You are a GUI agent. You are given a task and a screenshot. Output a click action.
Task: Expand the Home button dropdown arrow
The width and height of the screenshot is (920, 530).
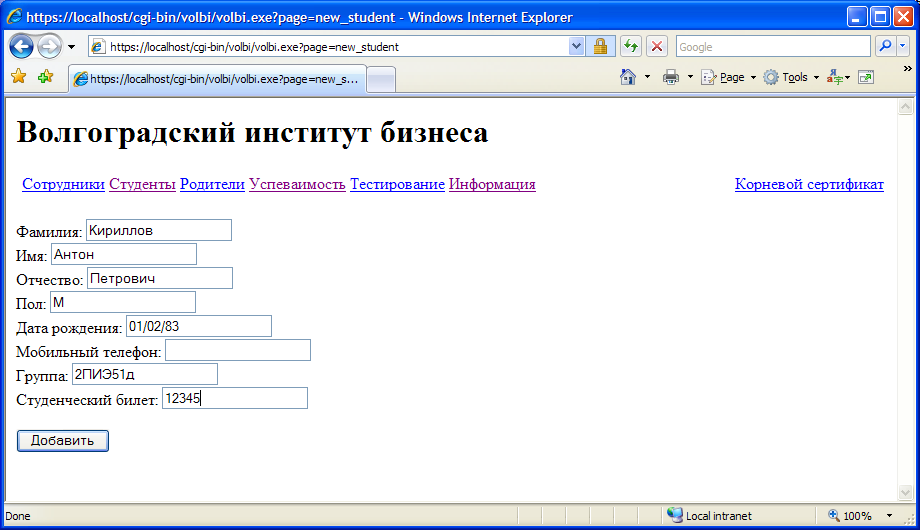647,77
